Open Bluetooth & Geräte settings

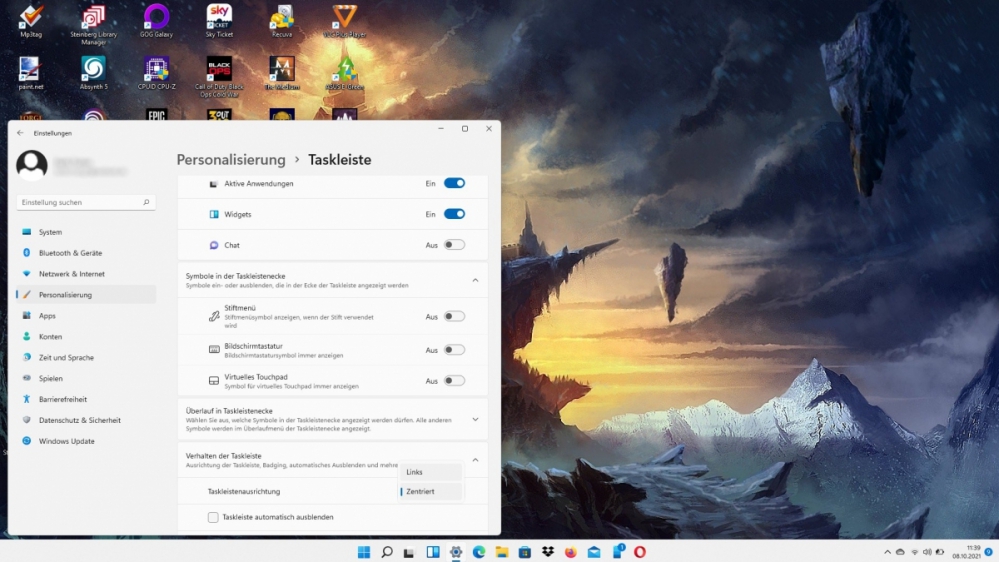pos(86,253)
